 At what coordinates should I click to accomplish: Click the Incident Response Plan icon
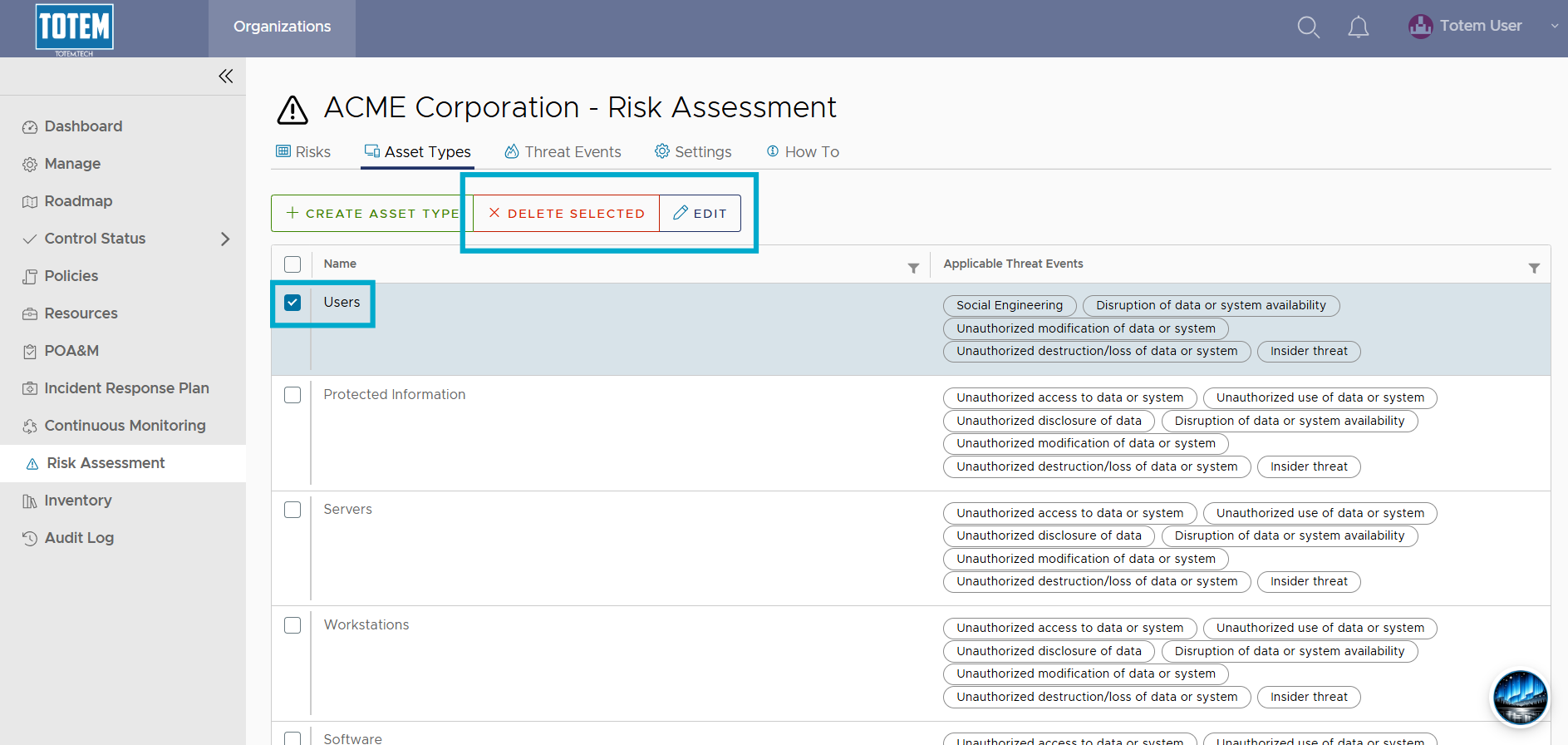[30, 389]
